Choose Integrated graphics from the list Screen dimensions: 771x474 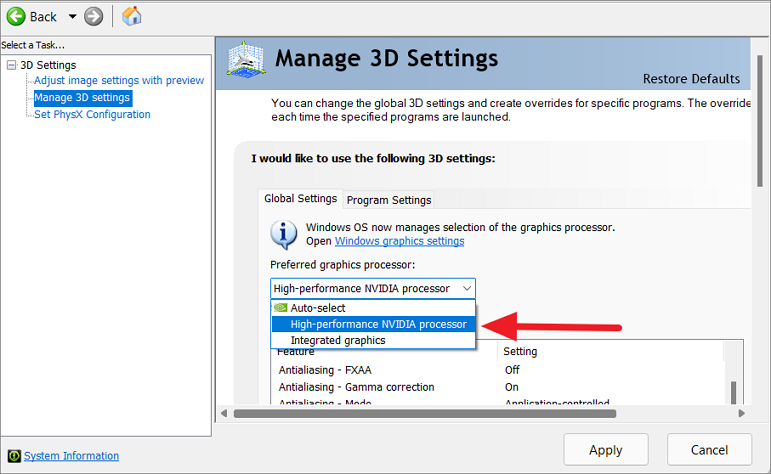tap(373, 340)
